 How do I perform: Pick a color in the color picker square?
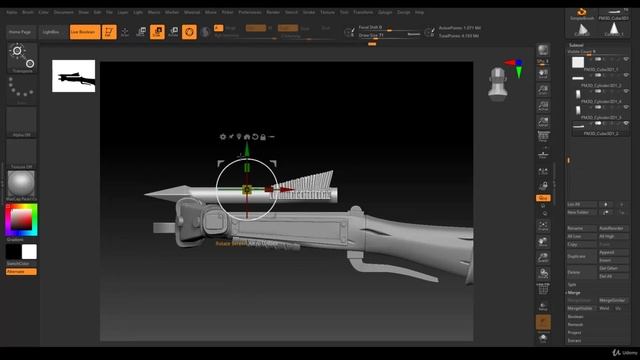pyautogui.click(x=21, y=220)
